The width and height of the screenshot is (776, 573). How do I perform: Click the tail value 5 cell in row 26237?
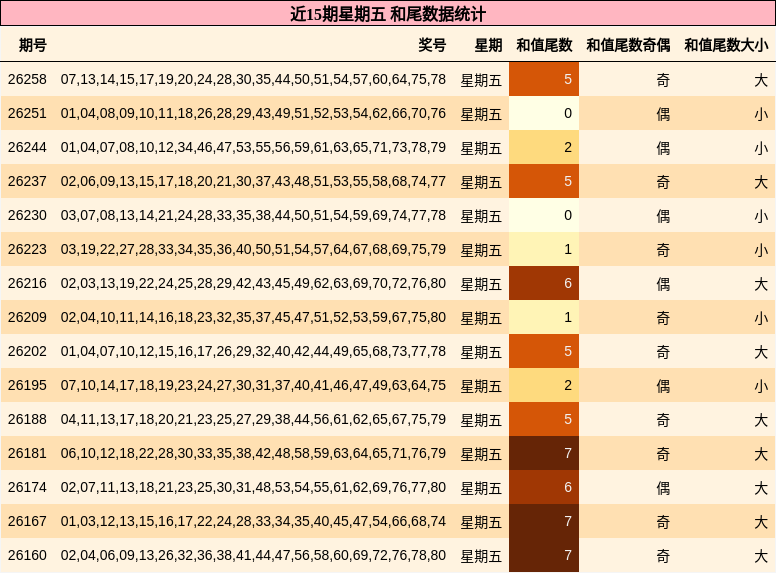point(544,181)
